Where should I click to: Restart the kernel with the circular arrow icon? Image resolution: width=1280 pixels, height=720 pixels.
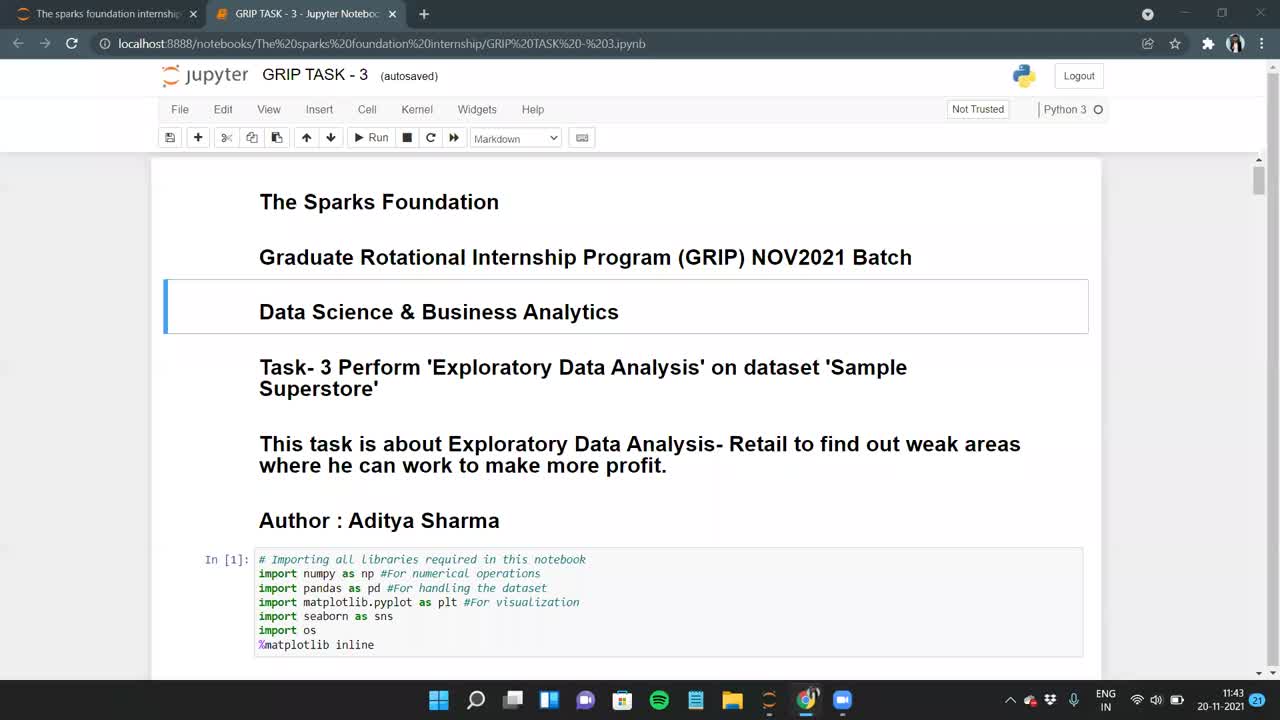coord(431,138)
